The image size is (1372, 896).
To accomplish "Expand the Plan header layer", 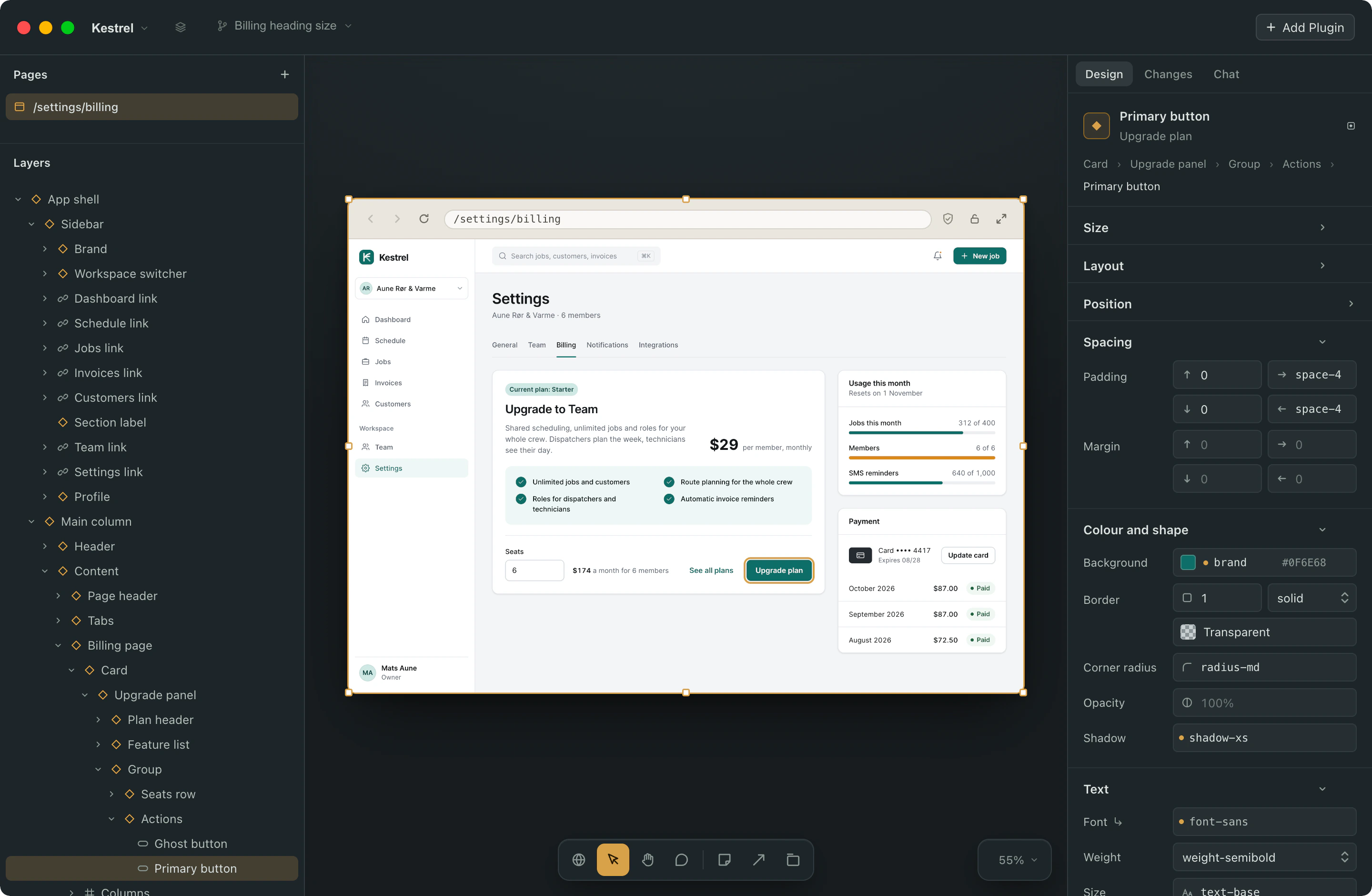I will [98, 720].
